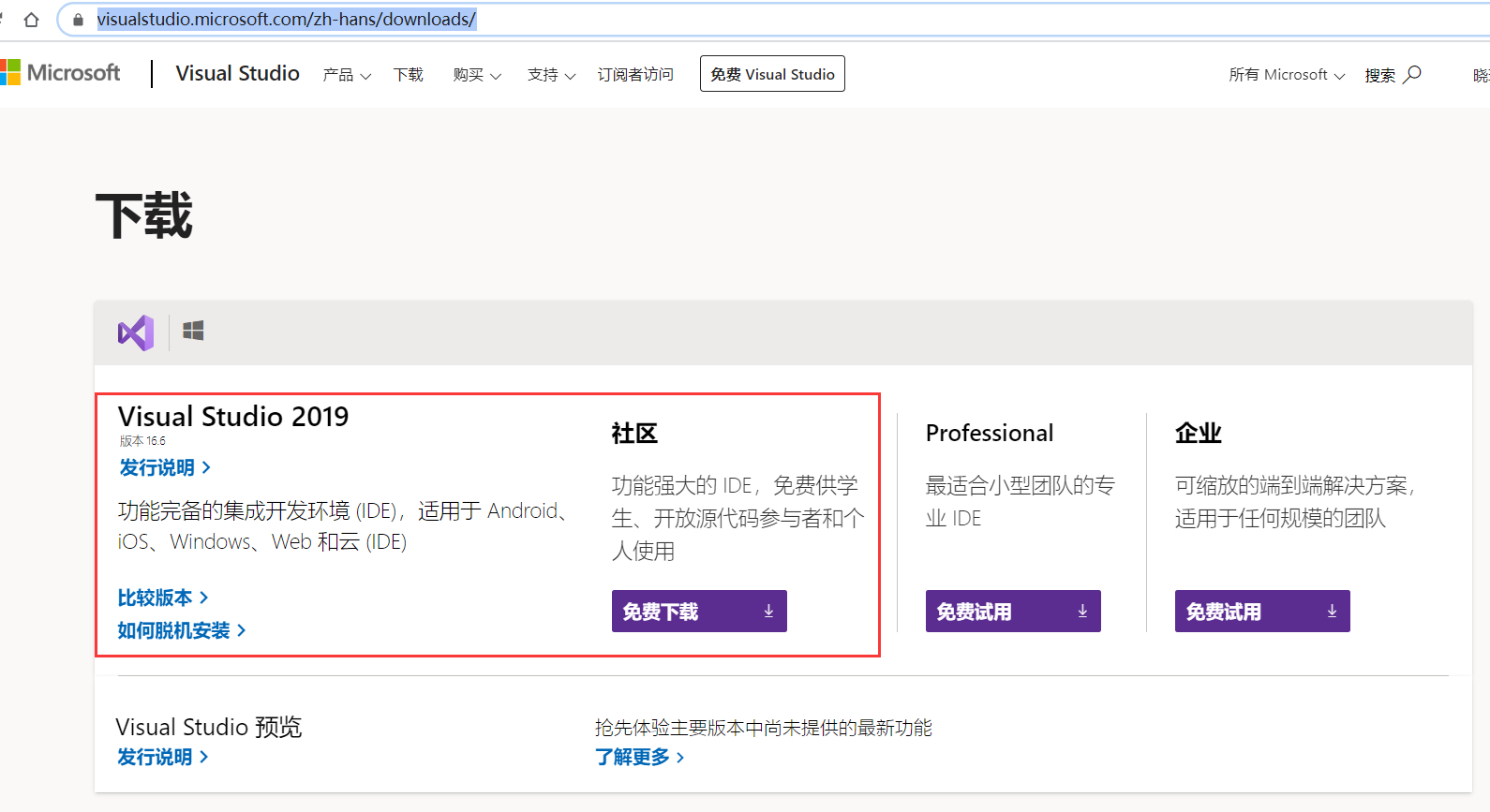The width and height of the screenshot is (1490, 812).
Task: Expand the 所有 Microsoft dropdown
Action: point(1287,75)
